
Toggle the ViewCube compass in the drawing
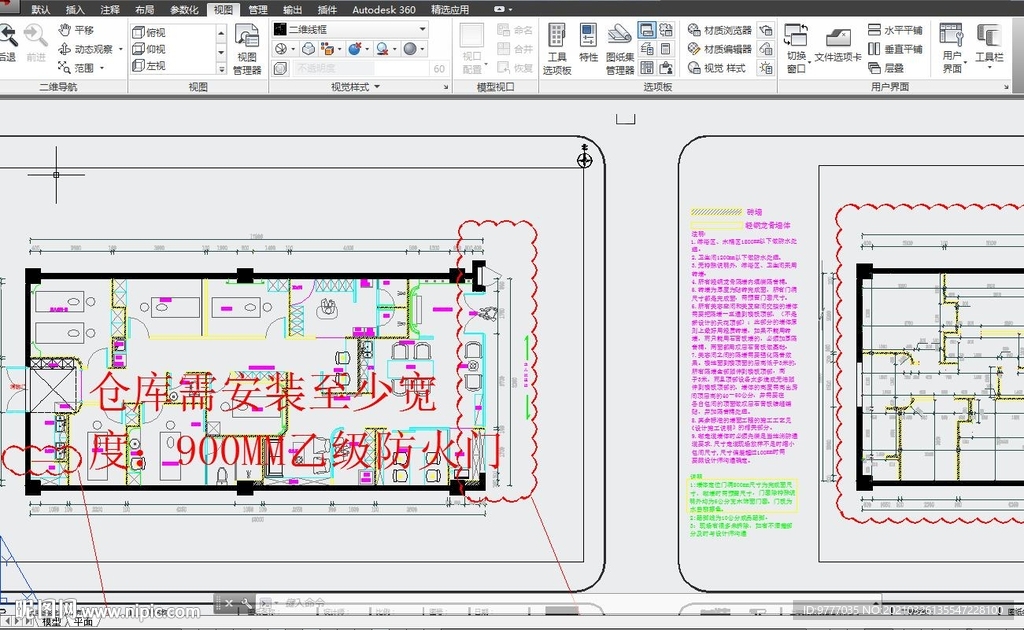[585, 159]
